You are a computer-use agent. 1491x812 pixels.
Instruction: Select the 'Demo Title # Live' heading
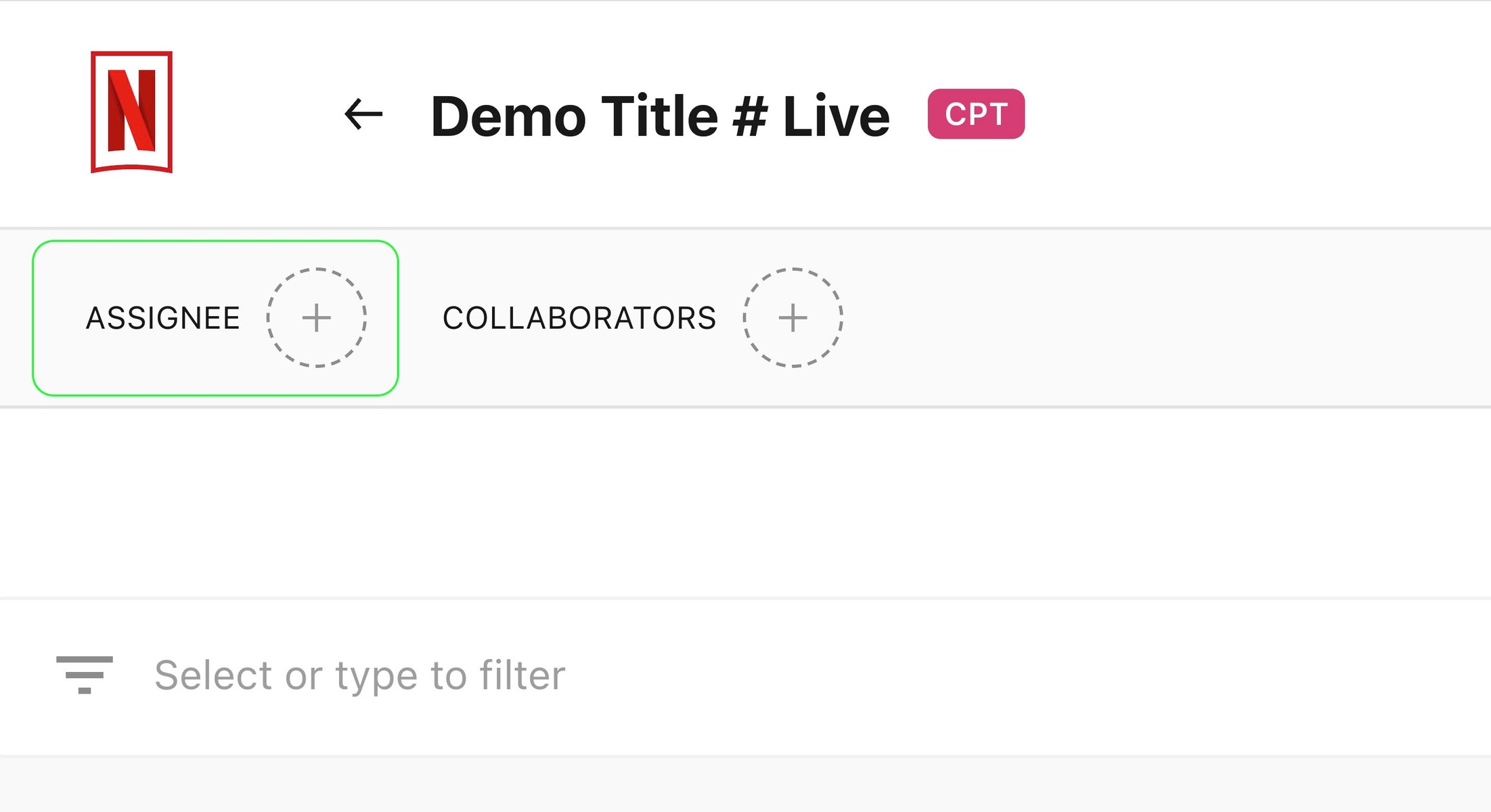(x=660, y=116)
